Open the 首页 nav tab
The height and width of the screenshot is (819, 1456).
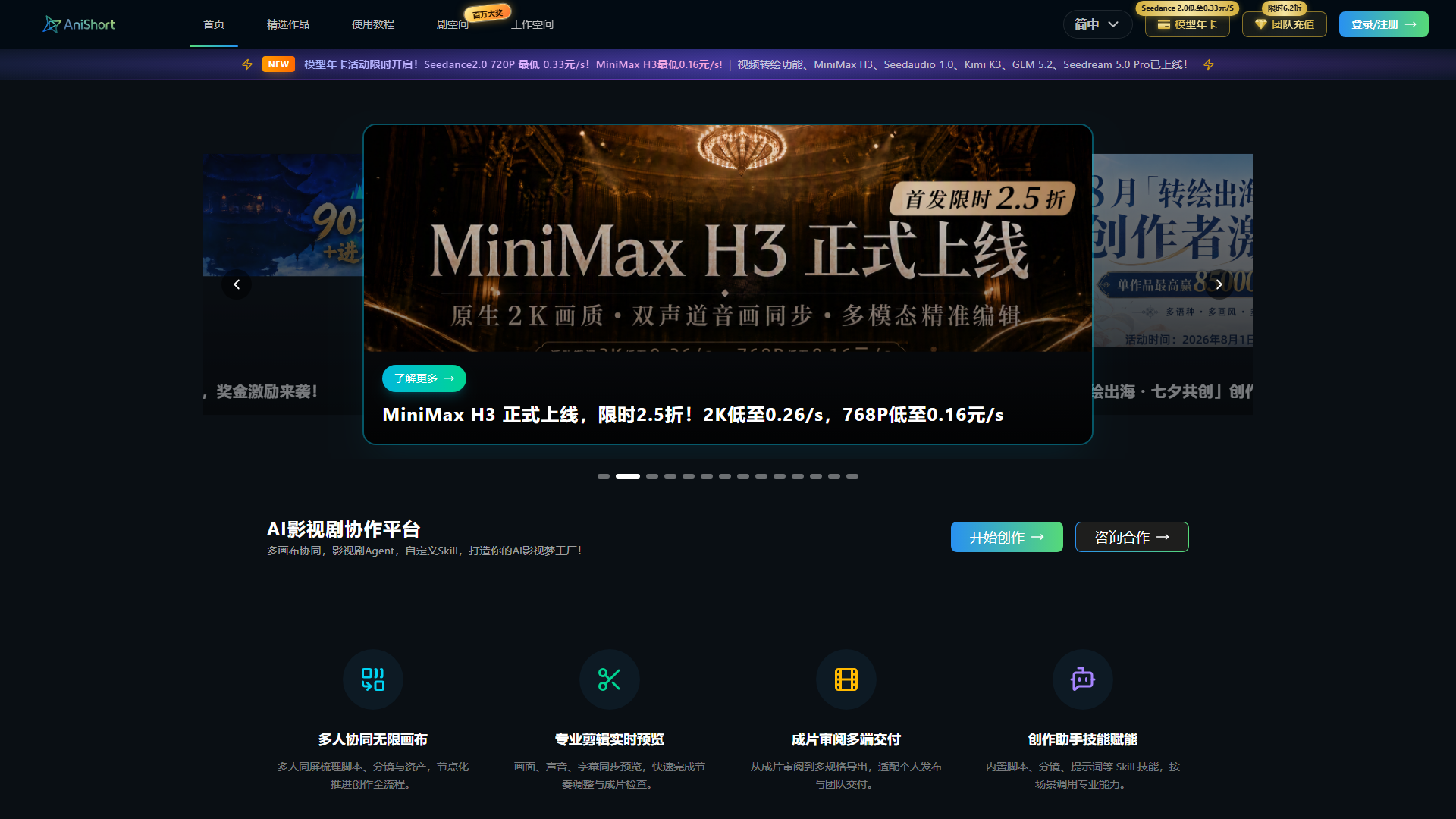coord(214,24)
